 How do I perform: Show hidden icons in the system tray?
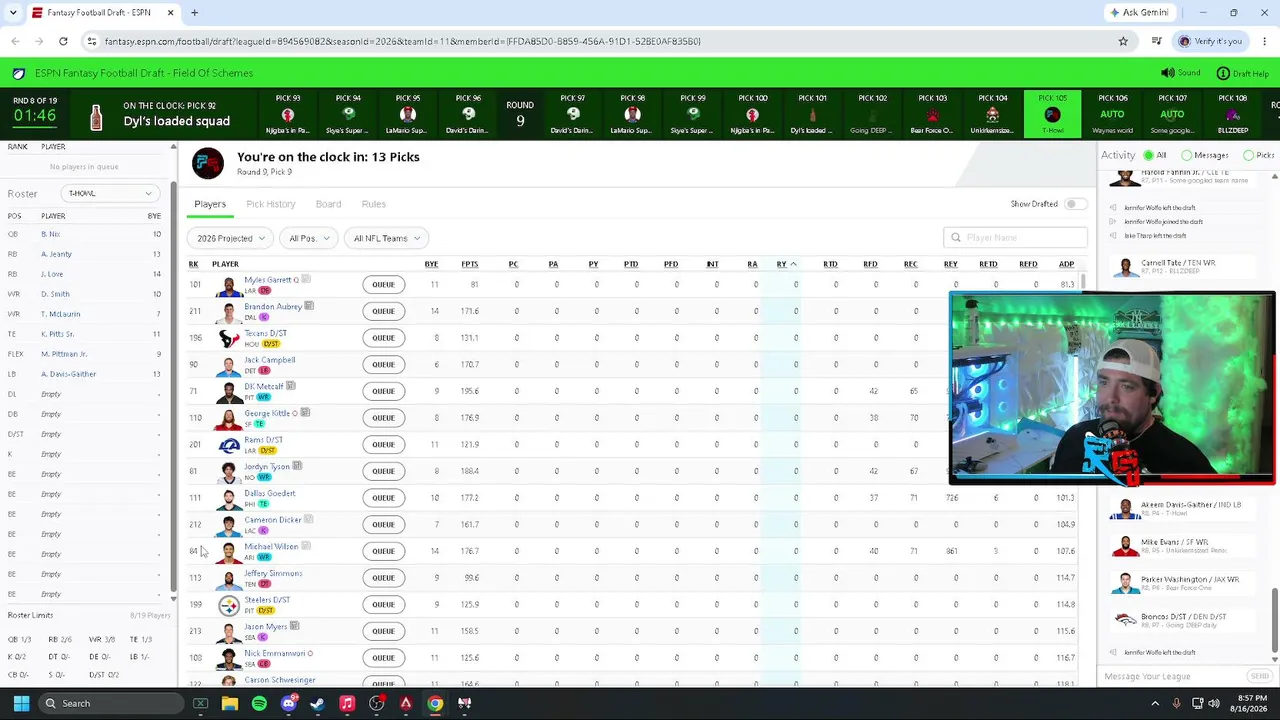[x=1154, y=703]
